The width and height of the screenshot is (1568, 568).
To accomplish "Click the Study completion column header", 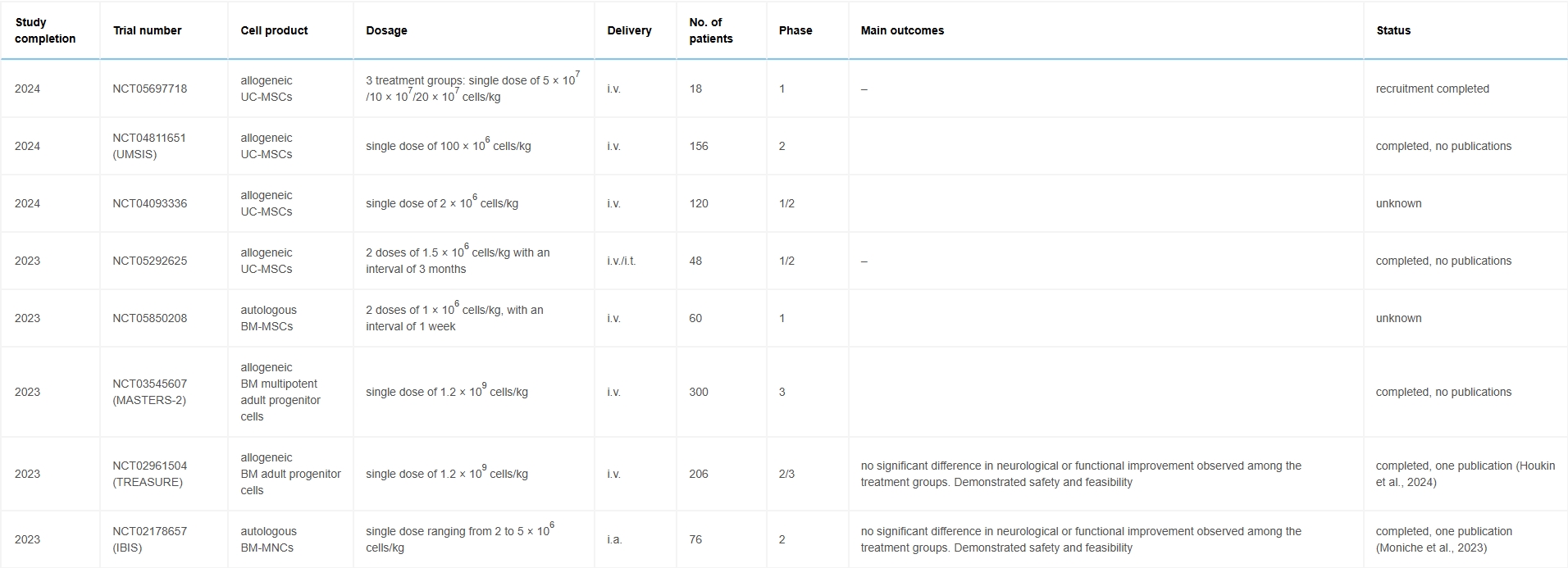I will 45,30.
